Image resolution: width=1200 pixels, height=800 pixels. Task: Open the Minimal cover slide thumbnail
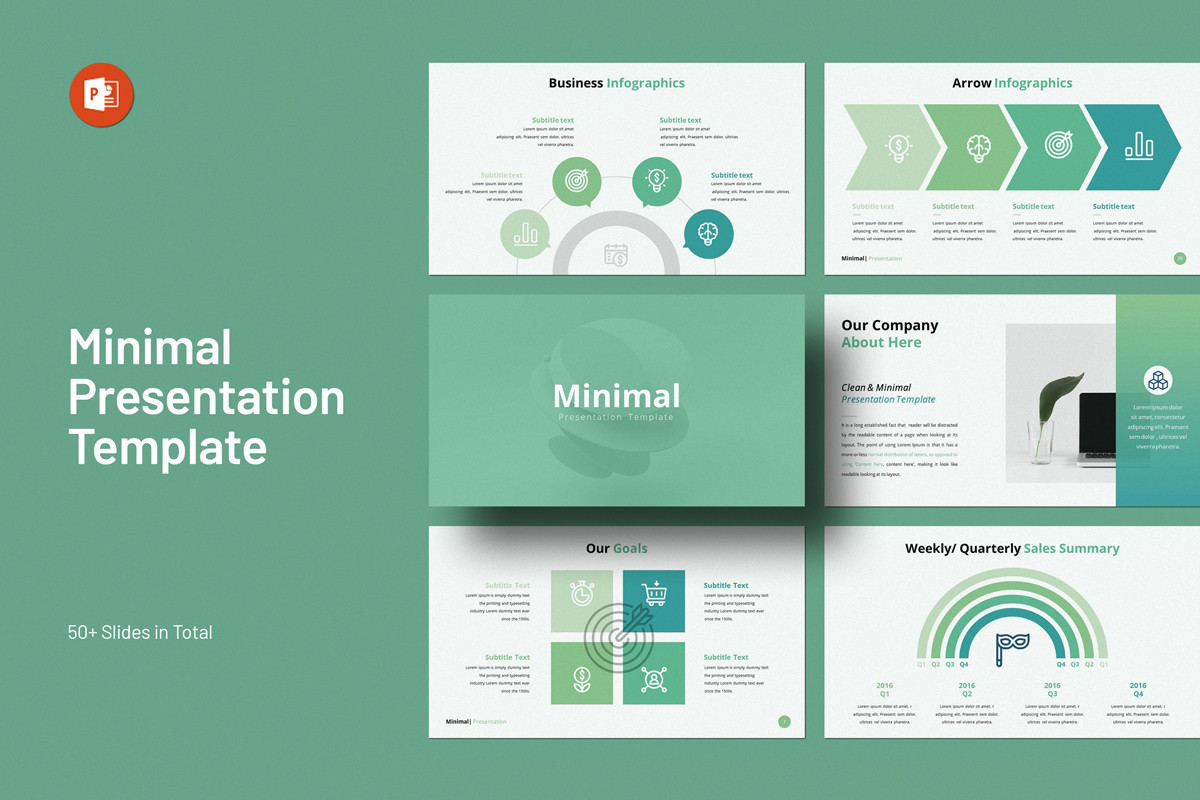point(616,400)
